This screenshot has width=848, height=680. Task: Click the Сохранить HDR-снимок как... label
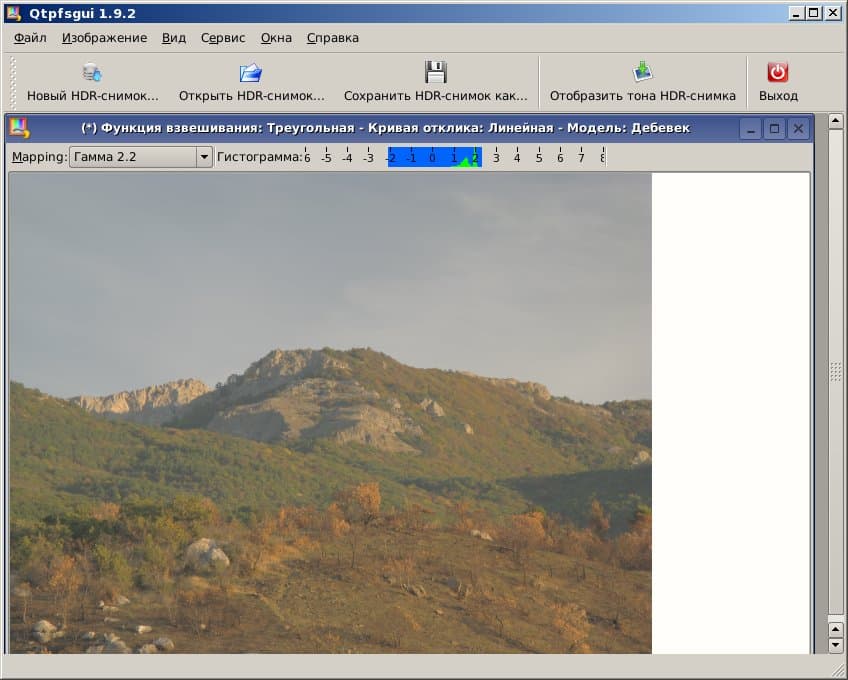(436, 96)
